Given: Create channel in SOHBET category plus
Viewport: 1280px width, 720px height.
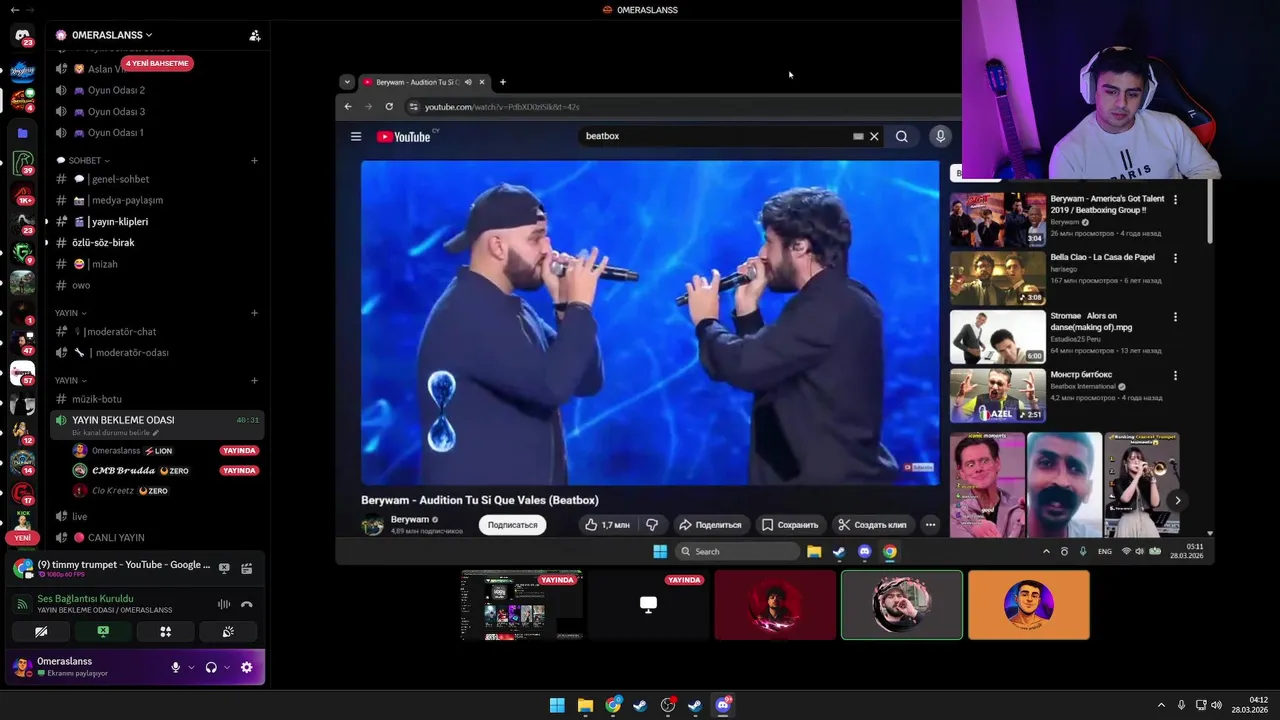Looking at the screenshot, I should (x=254, y=160).
